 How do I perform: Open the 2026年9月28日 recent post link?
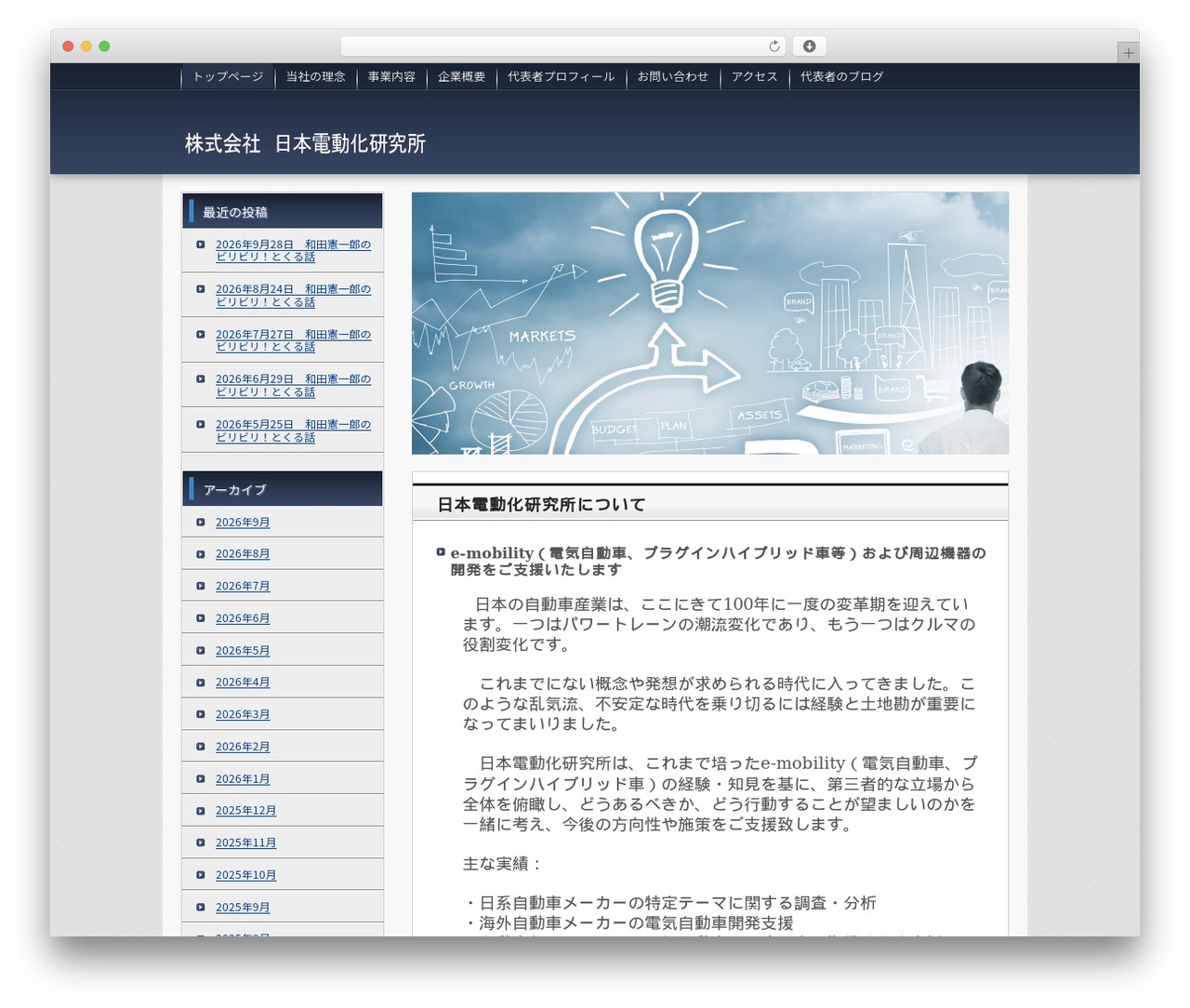tap(293, 251)
